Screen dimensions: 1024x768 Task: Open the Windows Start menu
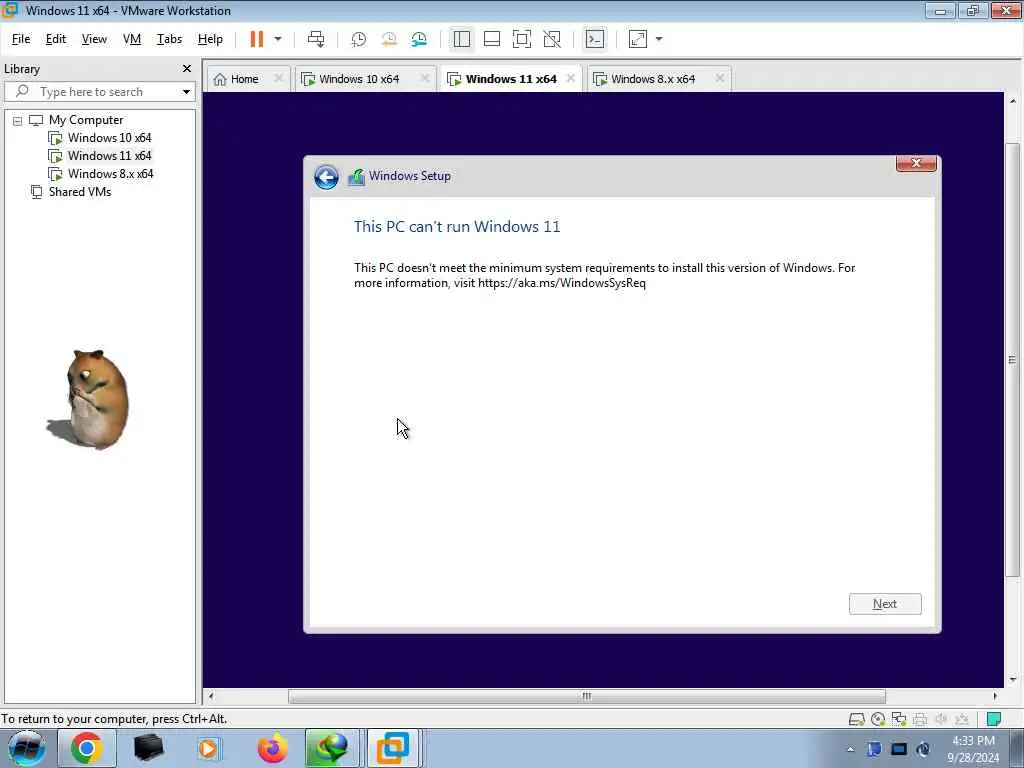tap(26, 748)
